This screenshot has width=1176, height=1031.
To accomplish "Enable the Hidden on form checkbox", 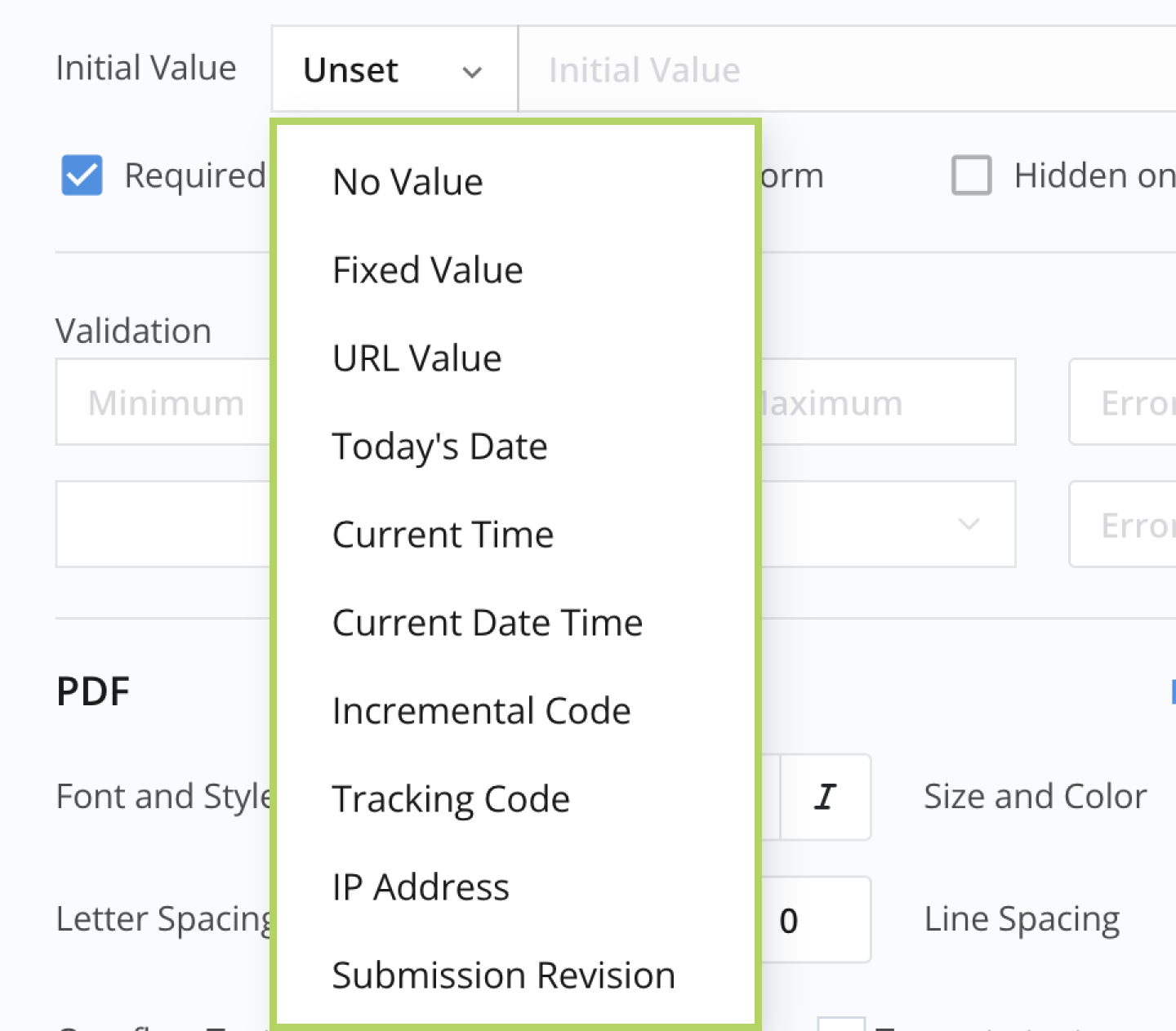I will coord(971,176).
